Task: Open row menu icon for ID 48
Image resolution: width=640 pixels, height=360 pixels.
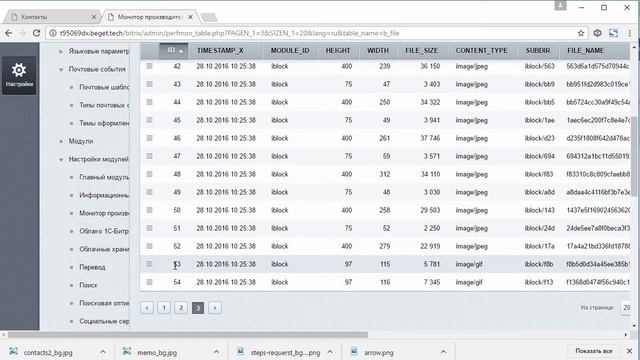Action: point(149,174)
